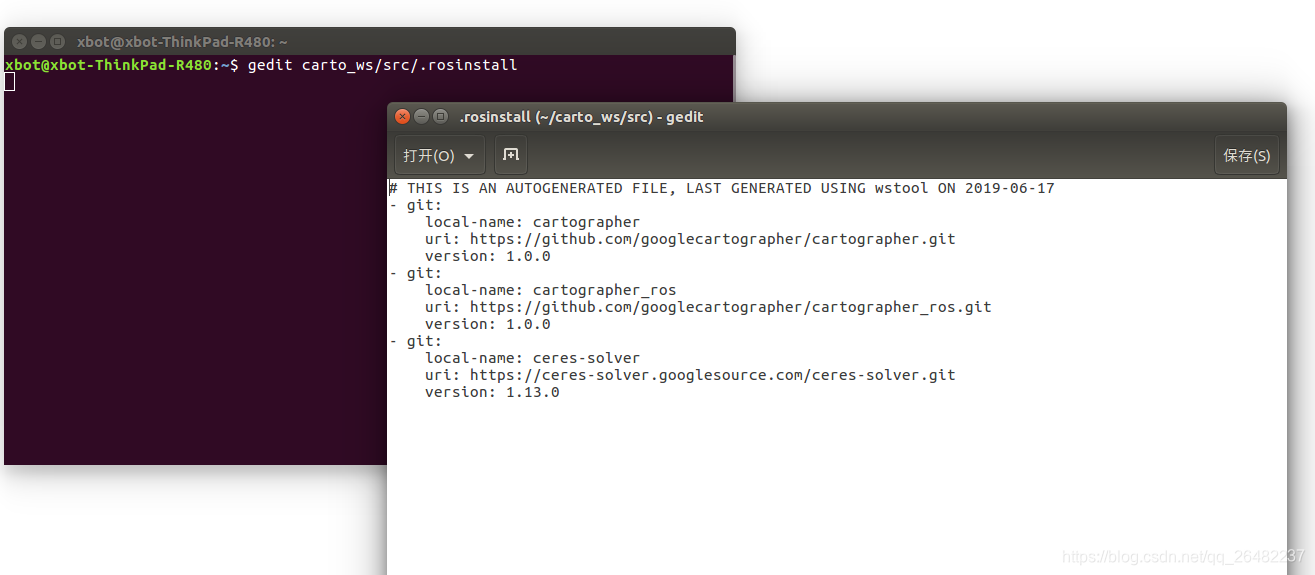Screen dimensions: 1315x575
Task: Close the gedit window
Action: 403,117
